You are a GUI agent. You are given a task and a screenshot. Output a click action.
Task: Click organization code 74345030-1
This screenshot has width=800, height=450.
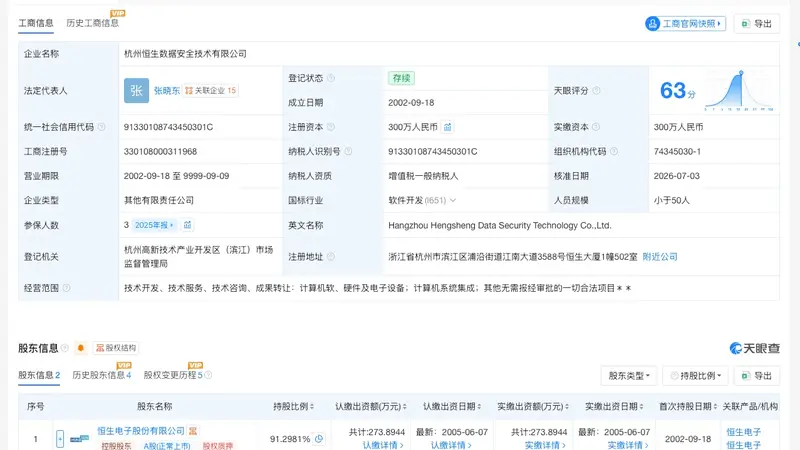[677, 152]
